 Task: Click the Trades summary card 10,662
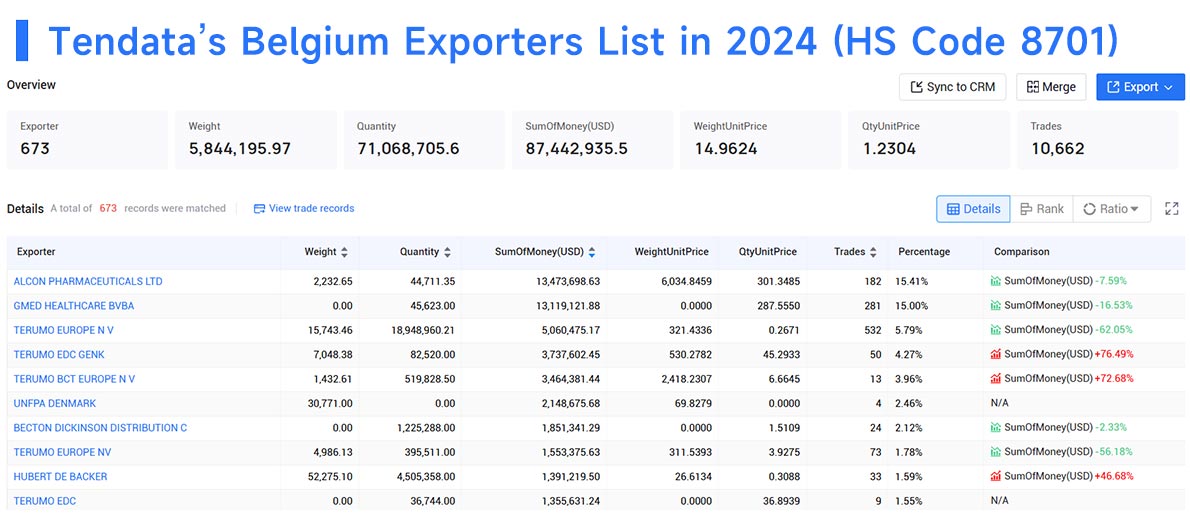coord(1098,140)
